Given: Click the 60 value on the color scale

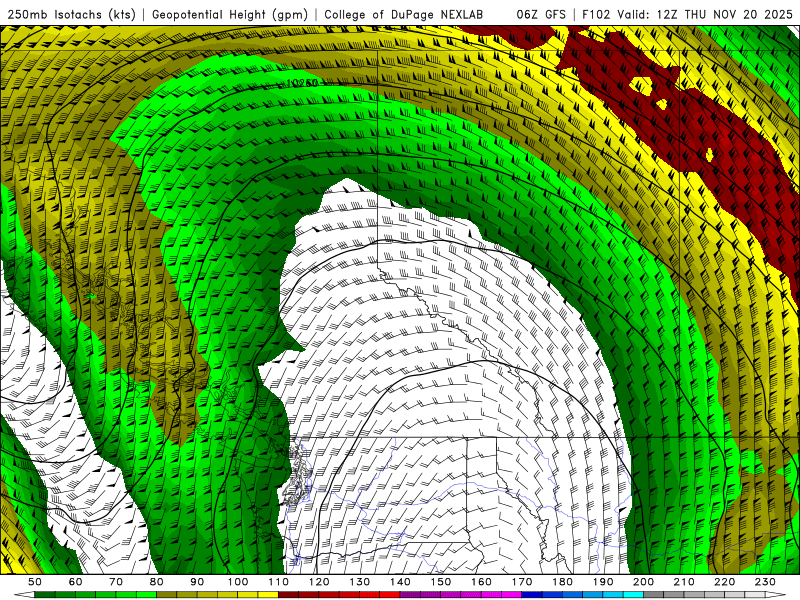Looking at the screenshot, I should [76, 582].
